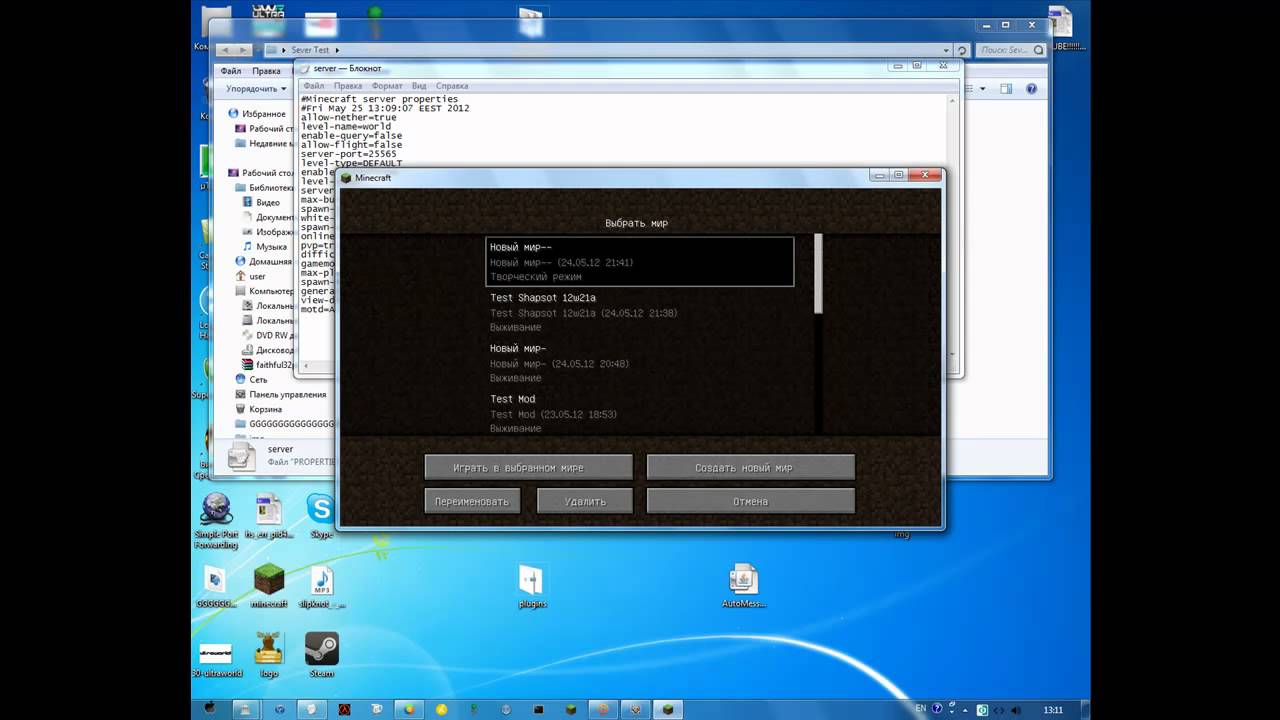Select the 'Новый мир-' survival world dated 20:48

(640, 363)
